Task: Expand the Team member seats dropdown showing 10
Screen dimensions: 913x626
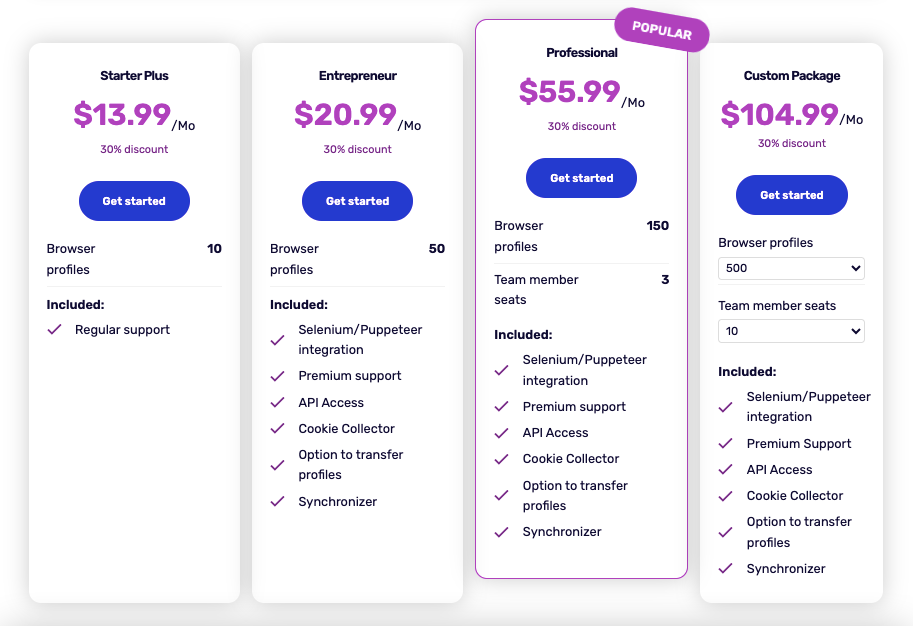Action: point(791,331)
